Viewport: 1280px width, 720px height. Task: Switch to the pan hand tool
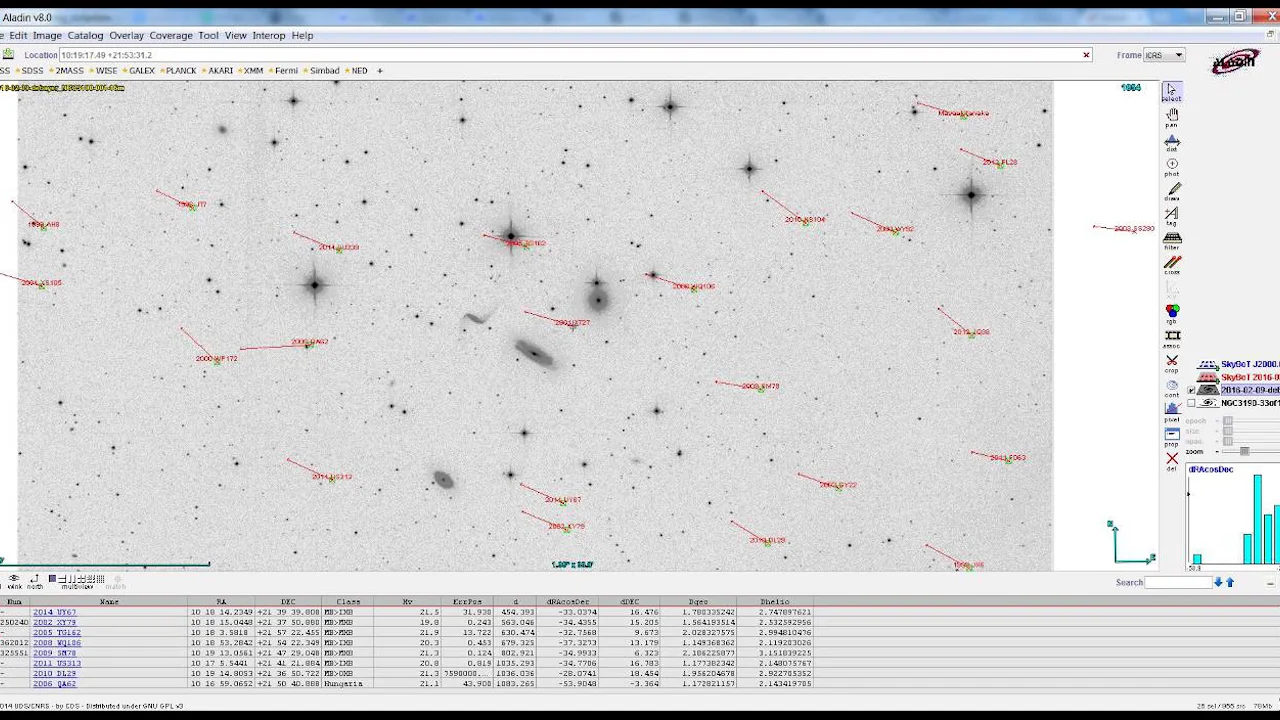(1172, 117)
